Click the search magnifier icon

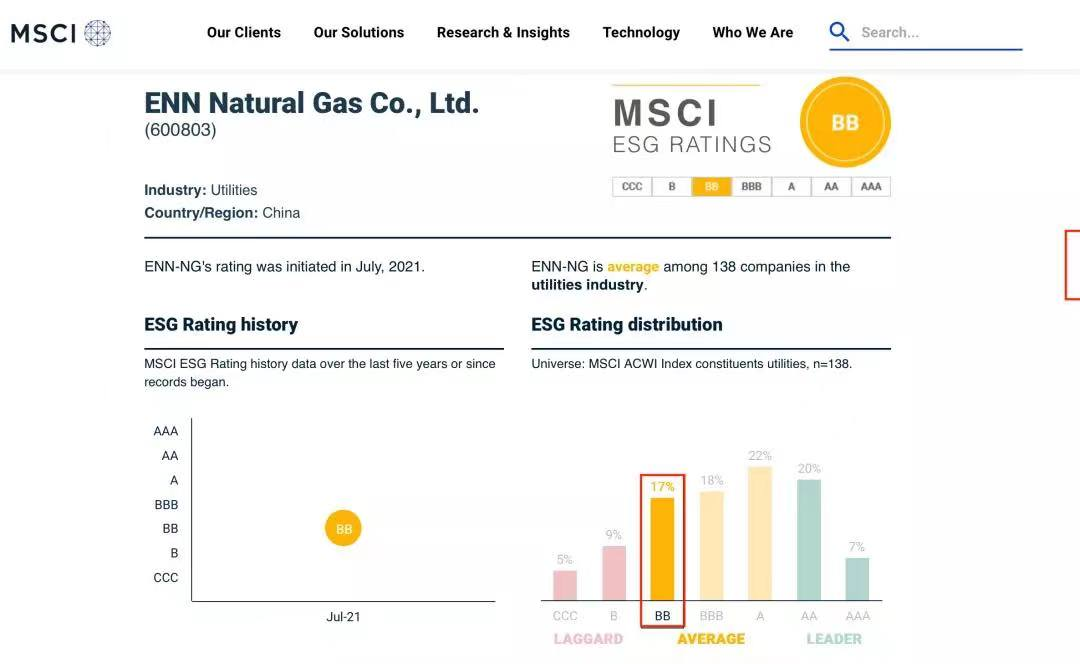839,32
